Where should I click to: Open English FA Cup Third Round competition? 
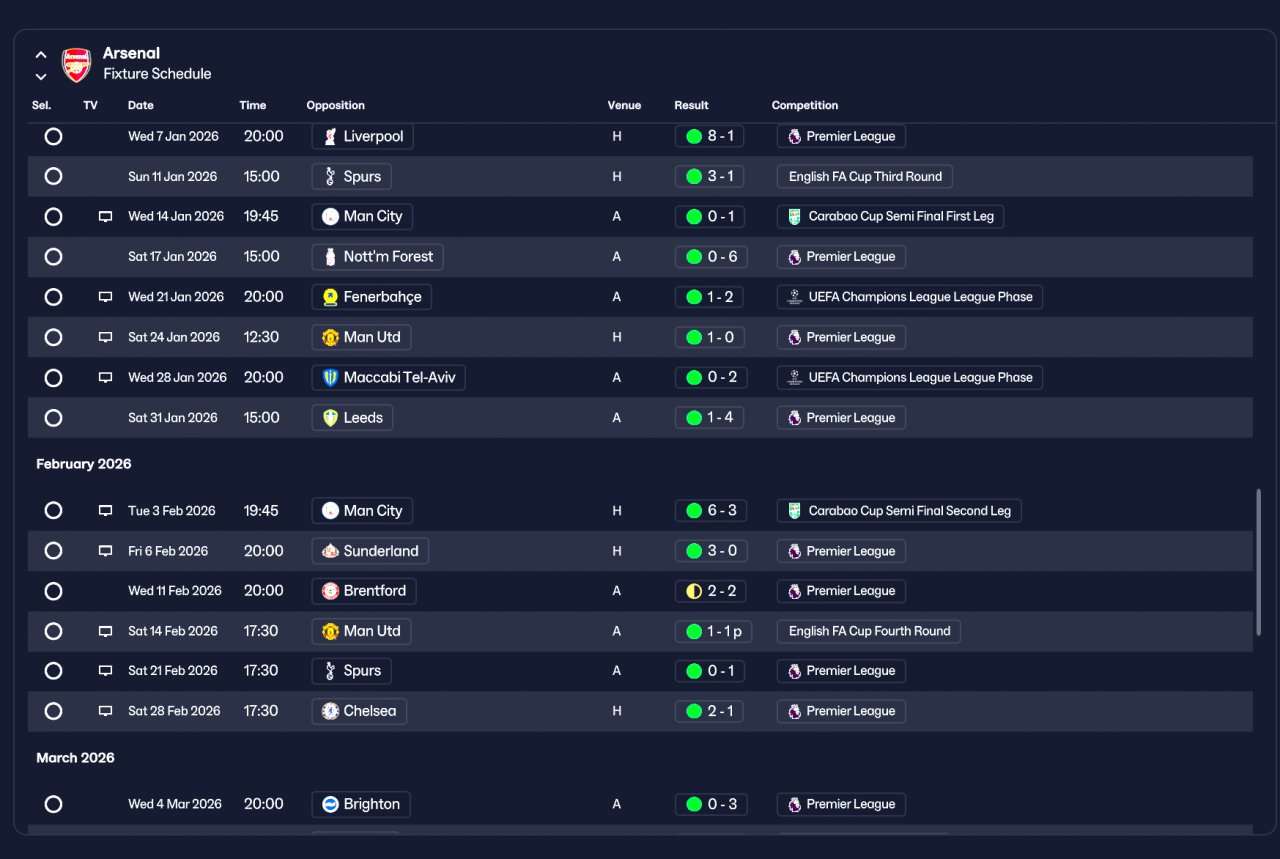click(865, 176)
